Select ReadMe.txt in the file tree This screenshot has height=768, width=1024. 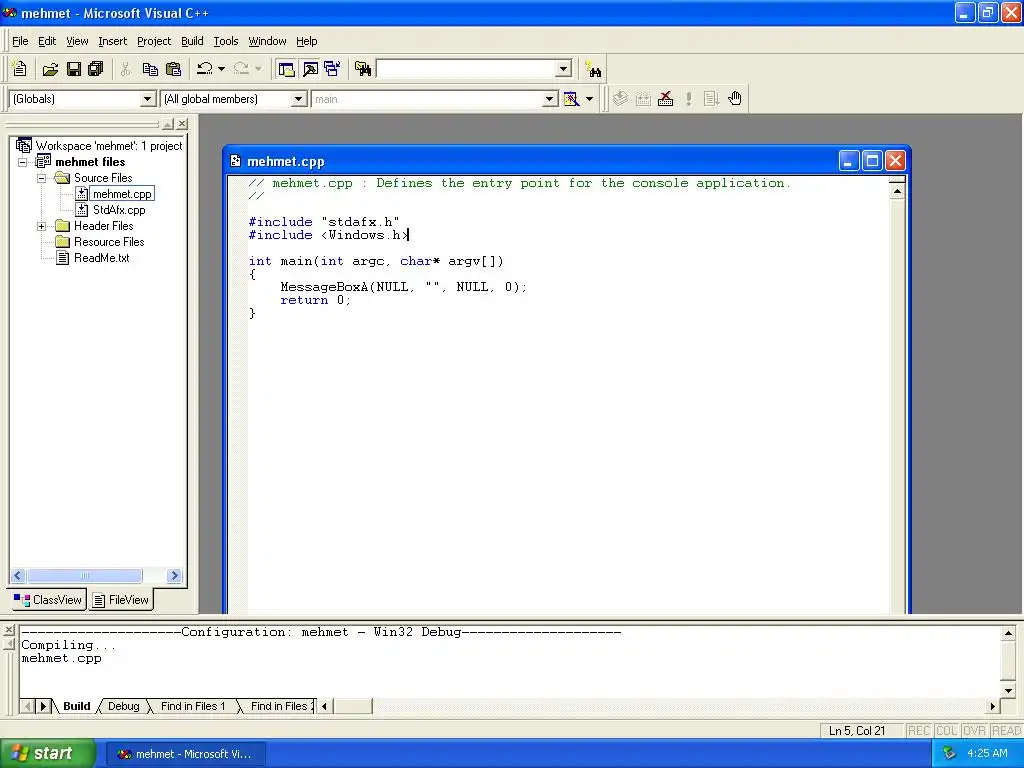tap(101, 258)
